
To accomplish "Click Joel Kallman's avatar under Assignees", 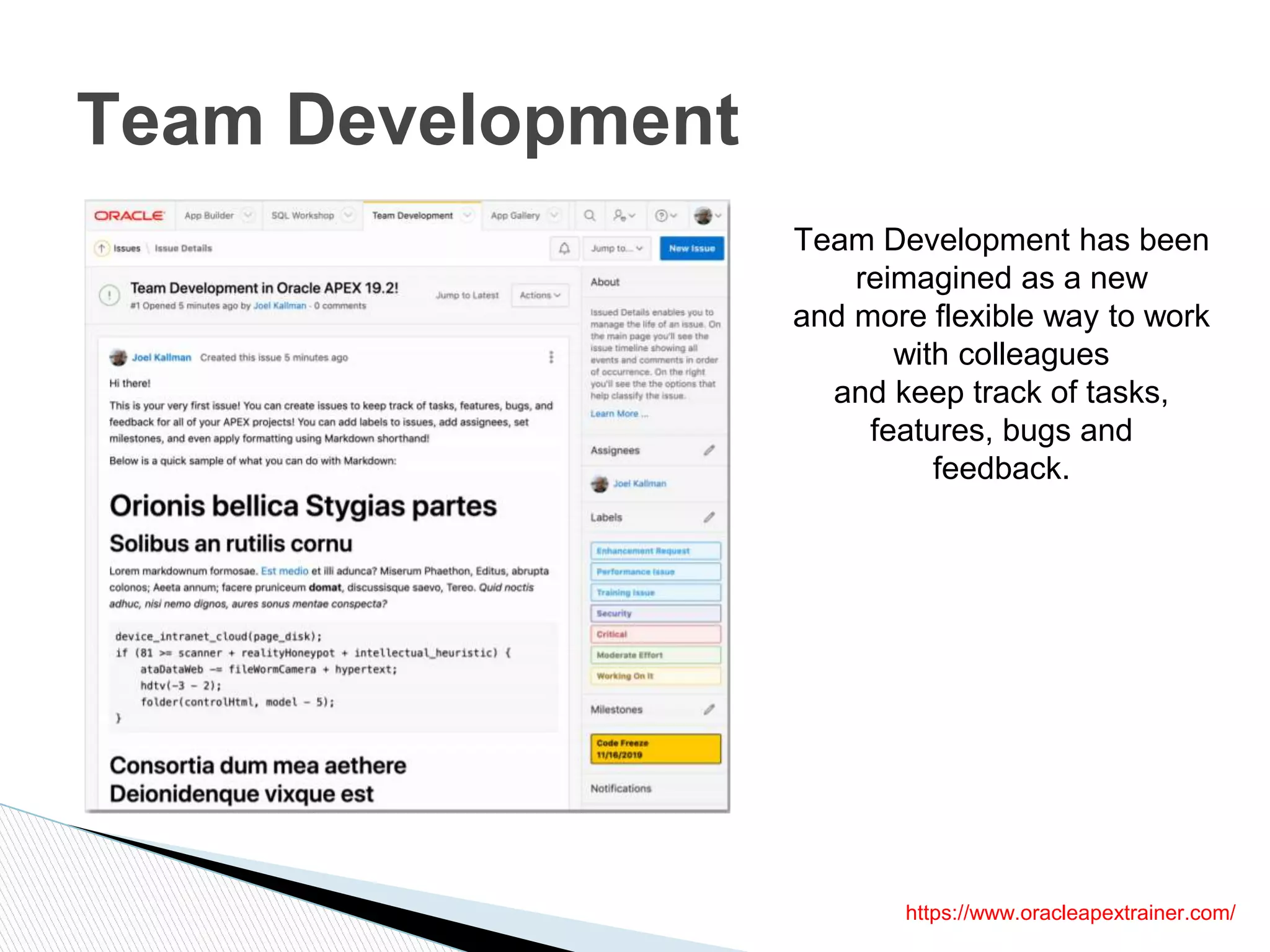I will 599,483.
